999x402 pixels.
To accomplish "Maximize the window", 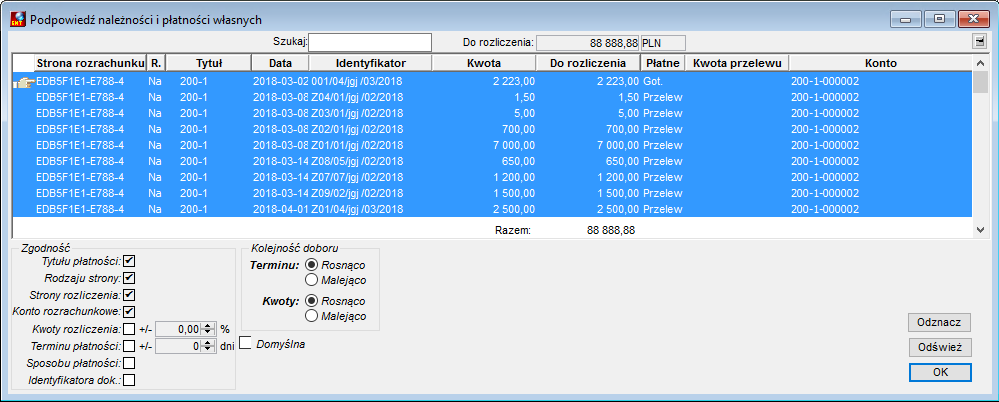I will click(x=939, y=19).
